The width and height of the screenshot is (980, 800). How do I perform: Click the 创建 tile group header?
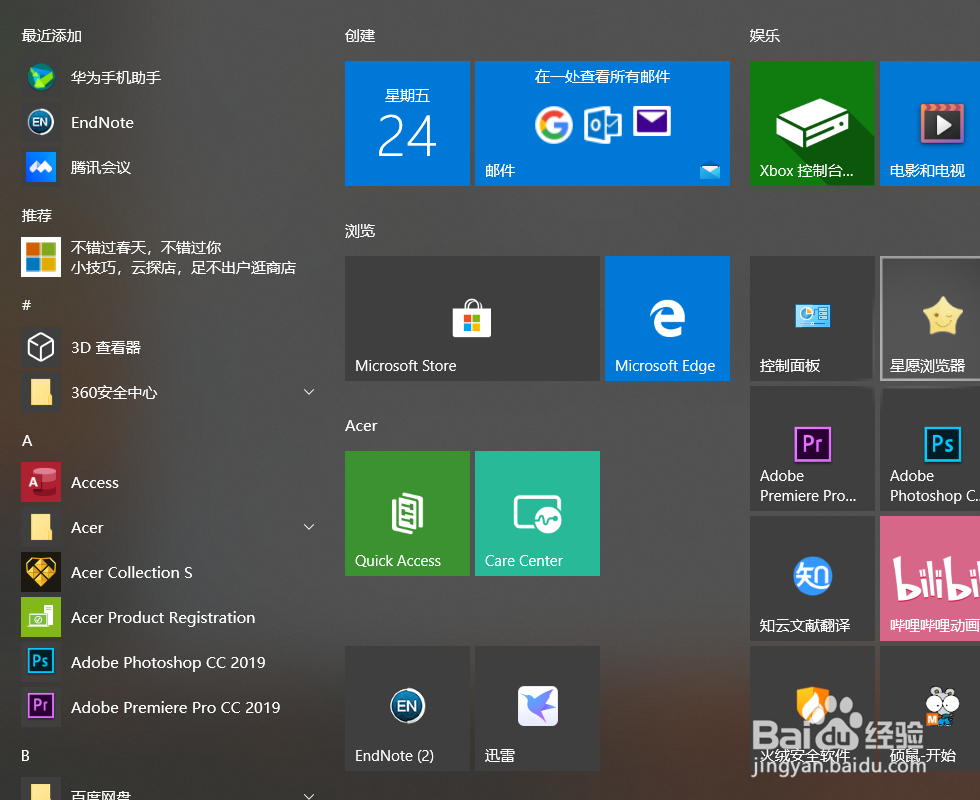[x=360, y=36]
